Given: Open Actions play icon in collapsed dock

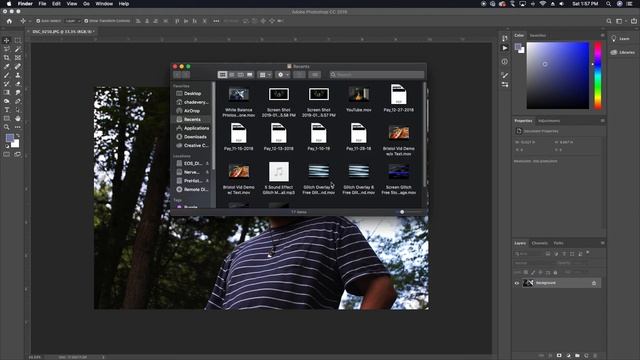Looking at the screenshot, I should coord(505,48).
